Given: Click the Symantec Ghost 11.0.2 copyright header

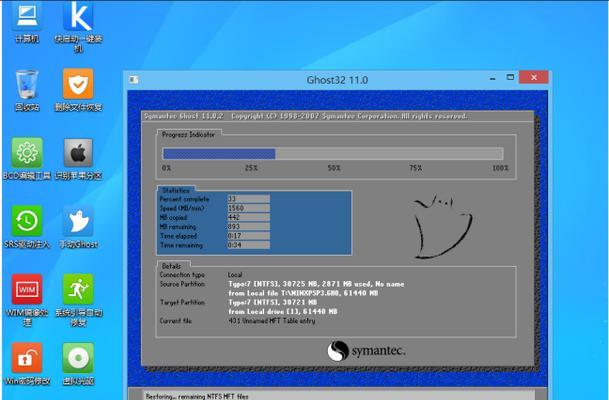Looking at the screenshot, I should pos(306,116).
